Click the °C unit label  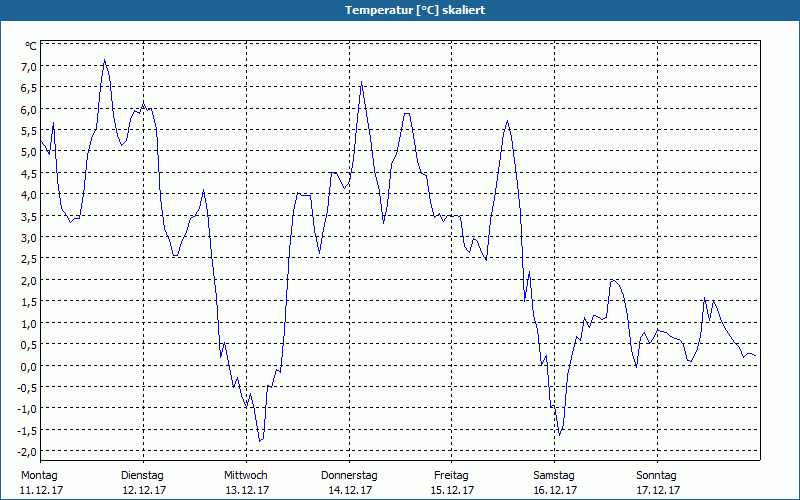pos(31,46)
